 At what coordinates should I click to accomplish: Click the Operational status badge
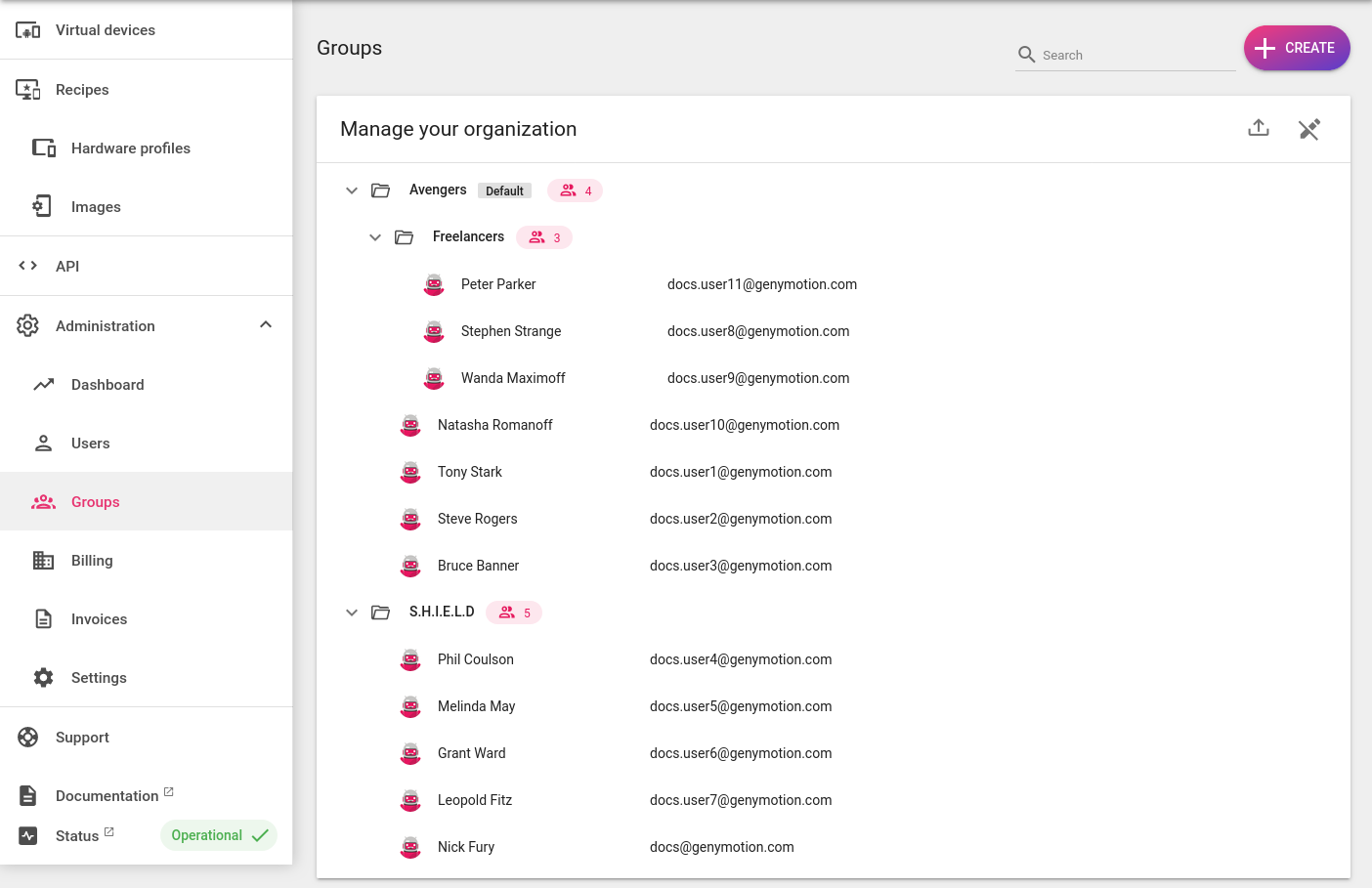[218, 835]
